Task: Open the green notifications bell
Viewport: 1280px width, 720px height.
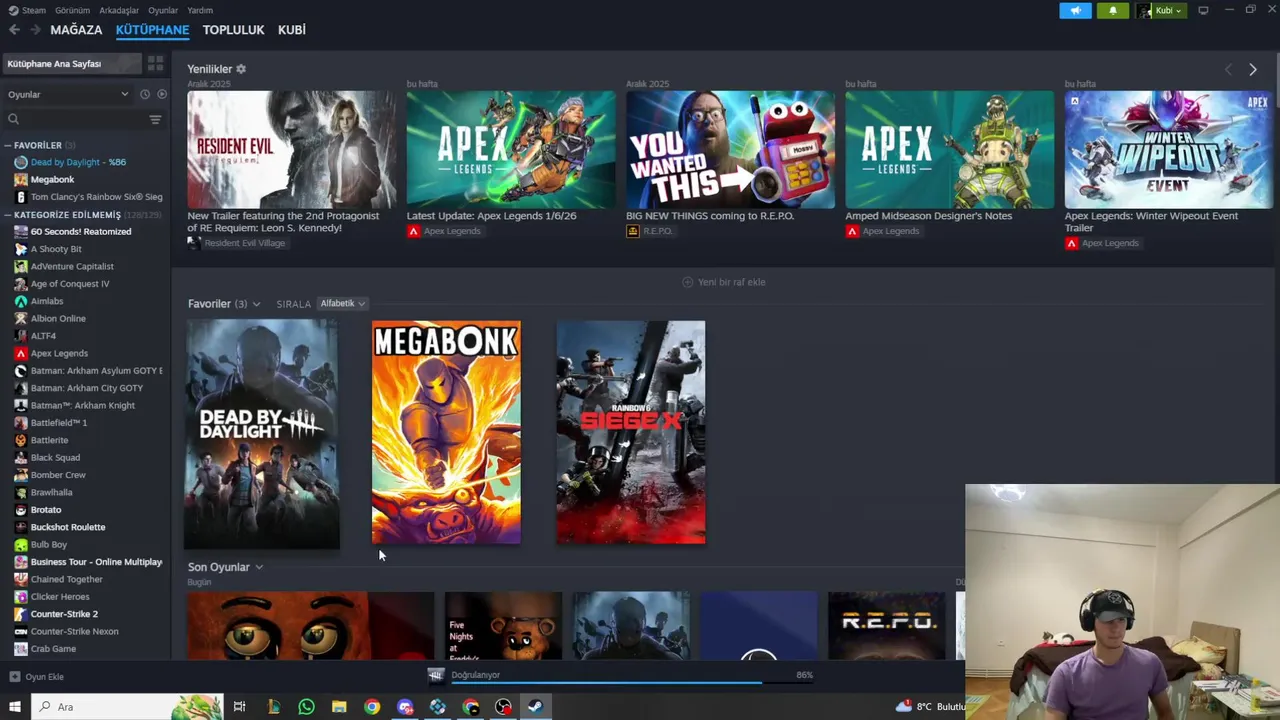Action: click(x=1113, y=10)
